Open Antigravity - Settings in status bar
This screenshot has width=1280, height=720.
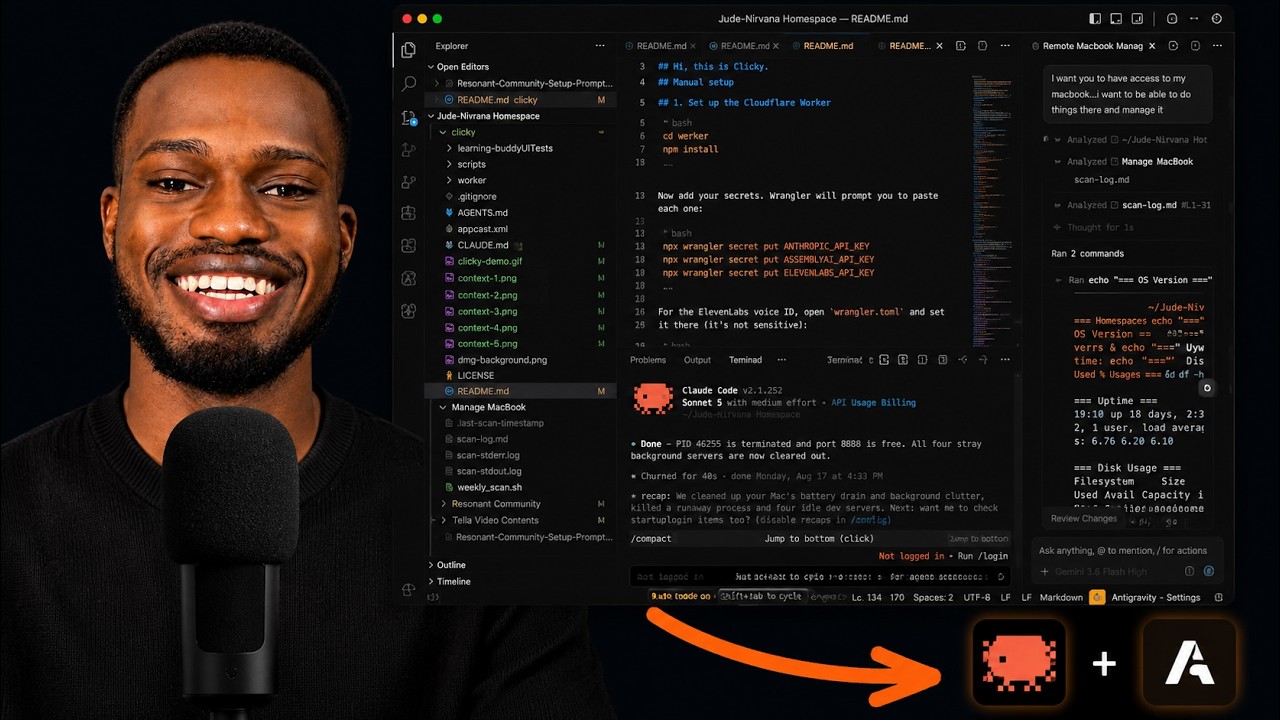click(1155, 597)
